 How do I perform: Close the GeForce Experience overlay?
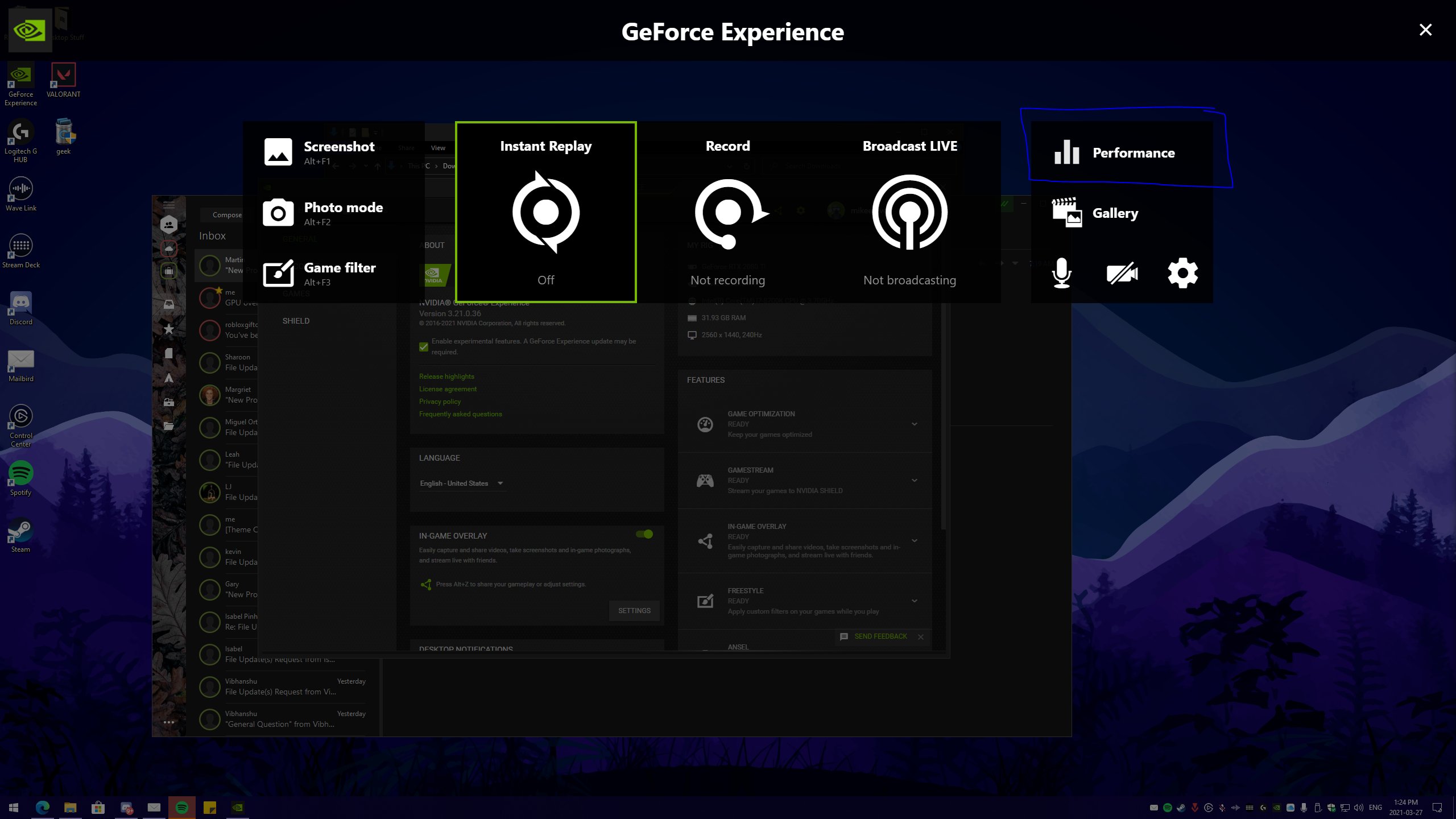[x=1425, y=30]
